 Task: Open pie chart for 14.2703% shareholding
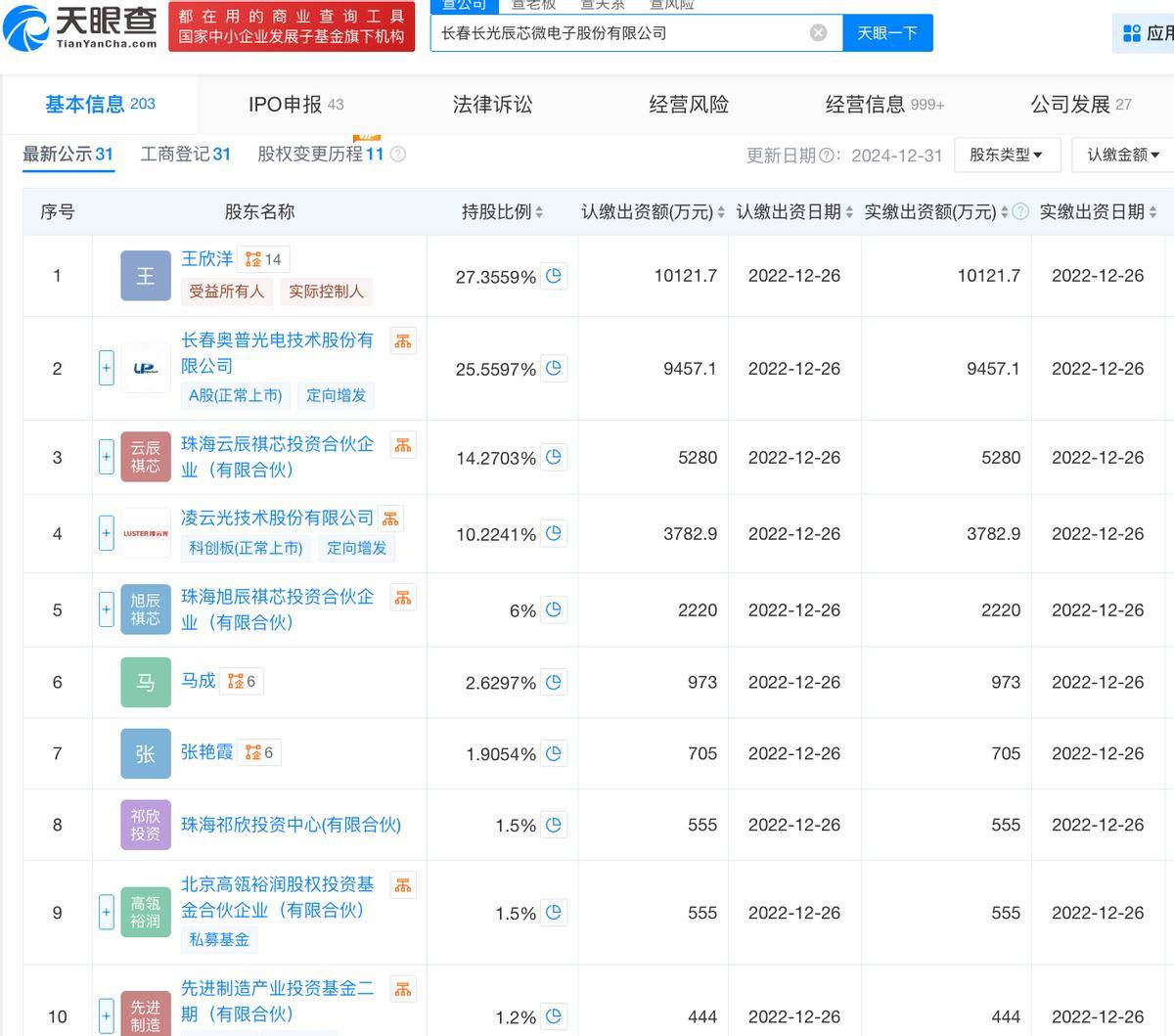coord(554,457)
